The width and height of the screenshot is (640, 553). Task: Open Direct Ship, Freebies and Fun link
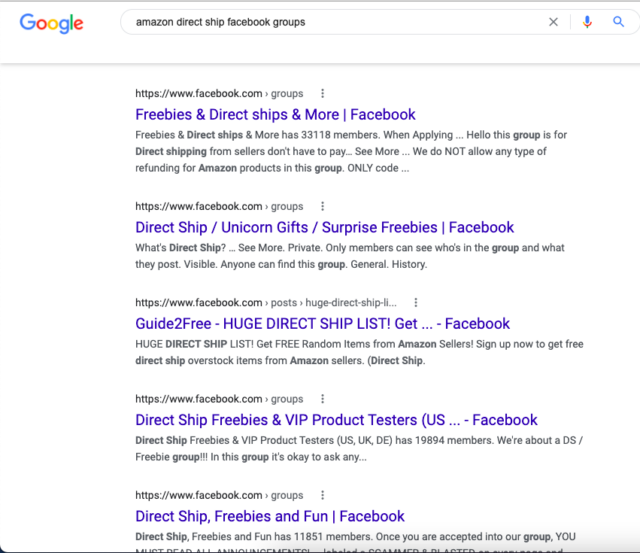pos(270,517)
